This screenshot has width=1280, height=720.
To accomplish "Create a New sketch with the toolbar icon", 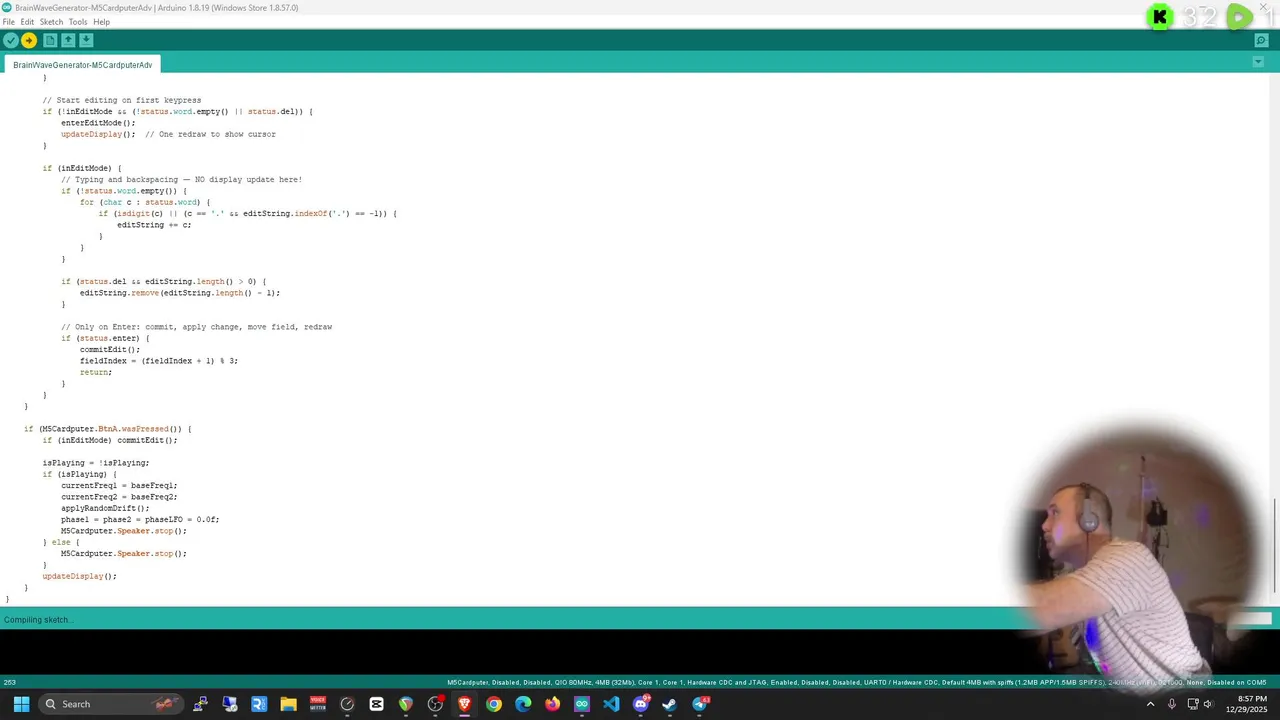I will click(49, 40).
